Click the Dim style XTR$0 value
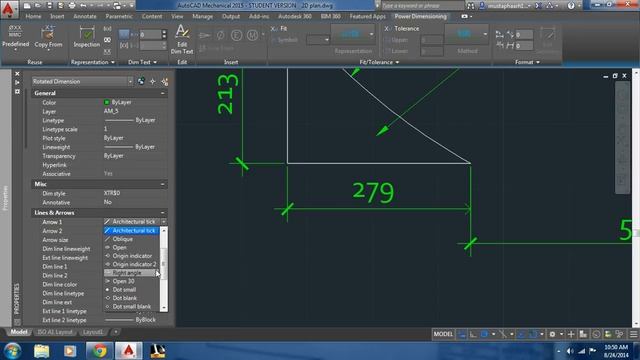The height and width of the screenshot is (360, 640). 112,193
